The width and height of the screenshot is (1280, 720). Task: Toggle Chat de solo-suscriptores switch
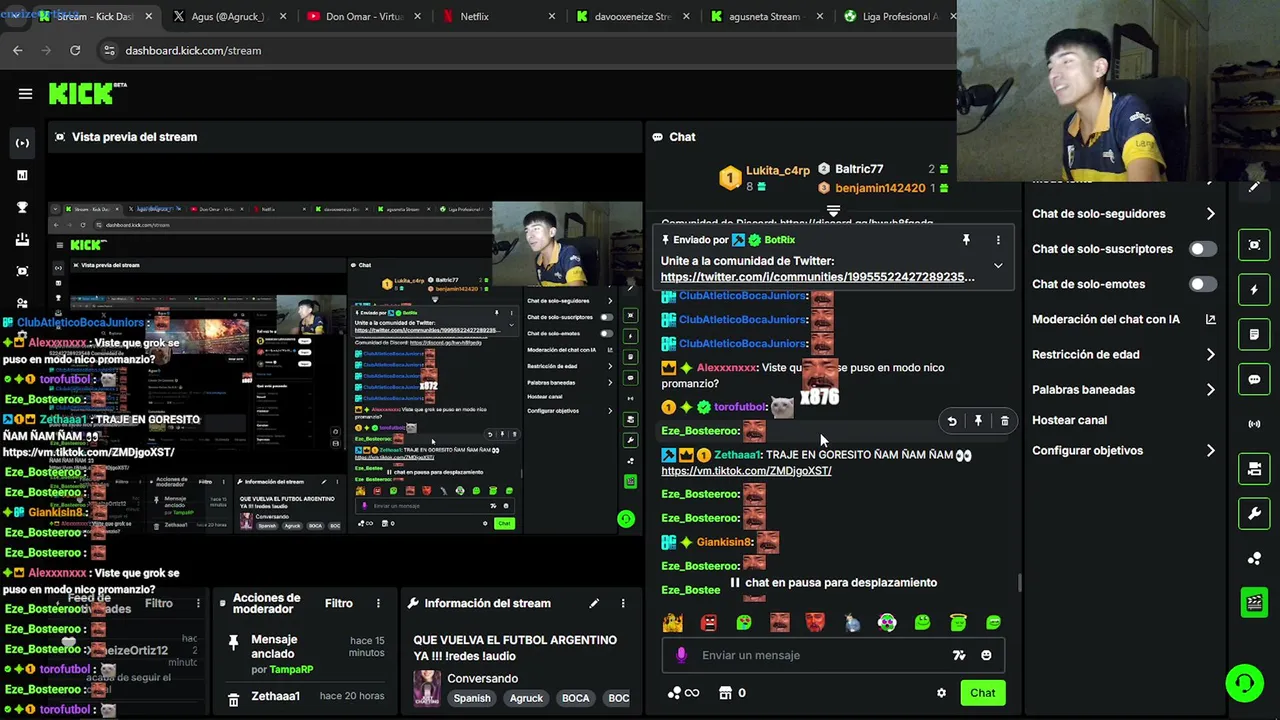pos(1203,249)
